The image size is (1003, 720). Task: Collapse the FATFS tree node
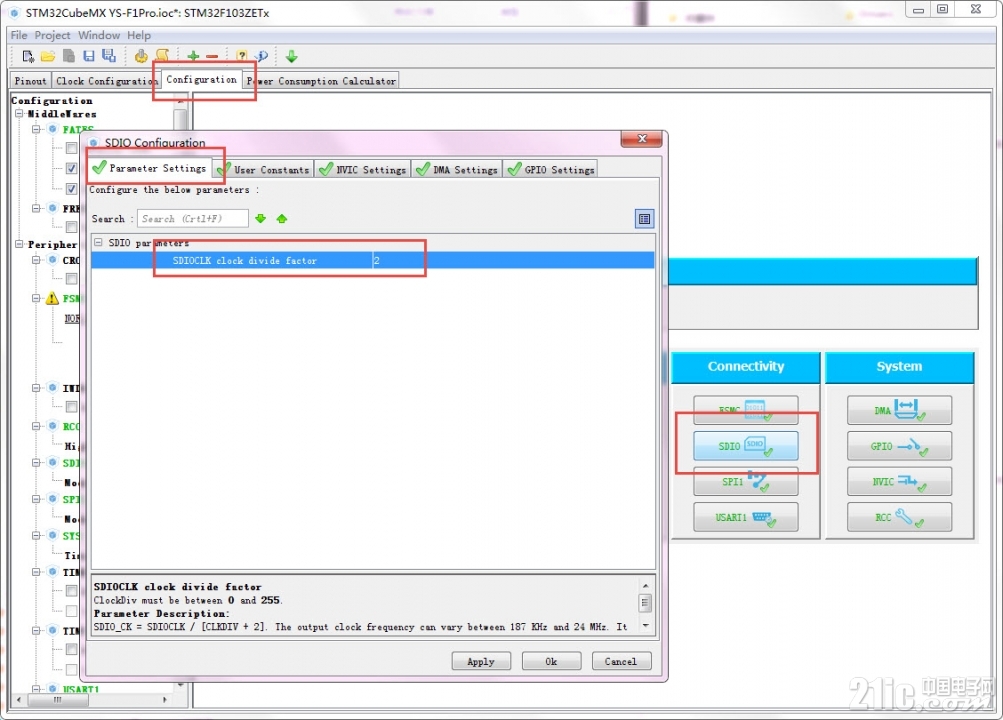(x=36, y=129)
